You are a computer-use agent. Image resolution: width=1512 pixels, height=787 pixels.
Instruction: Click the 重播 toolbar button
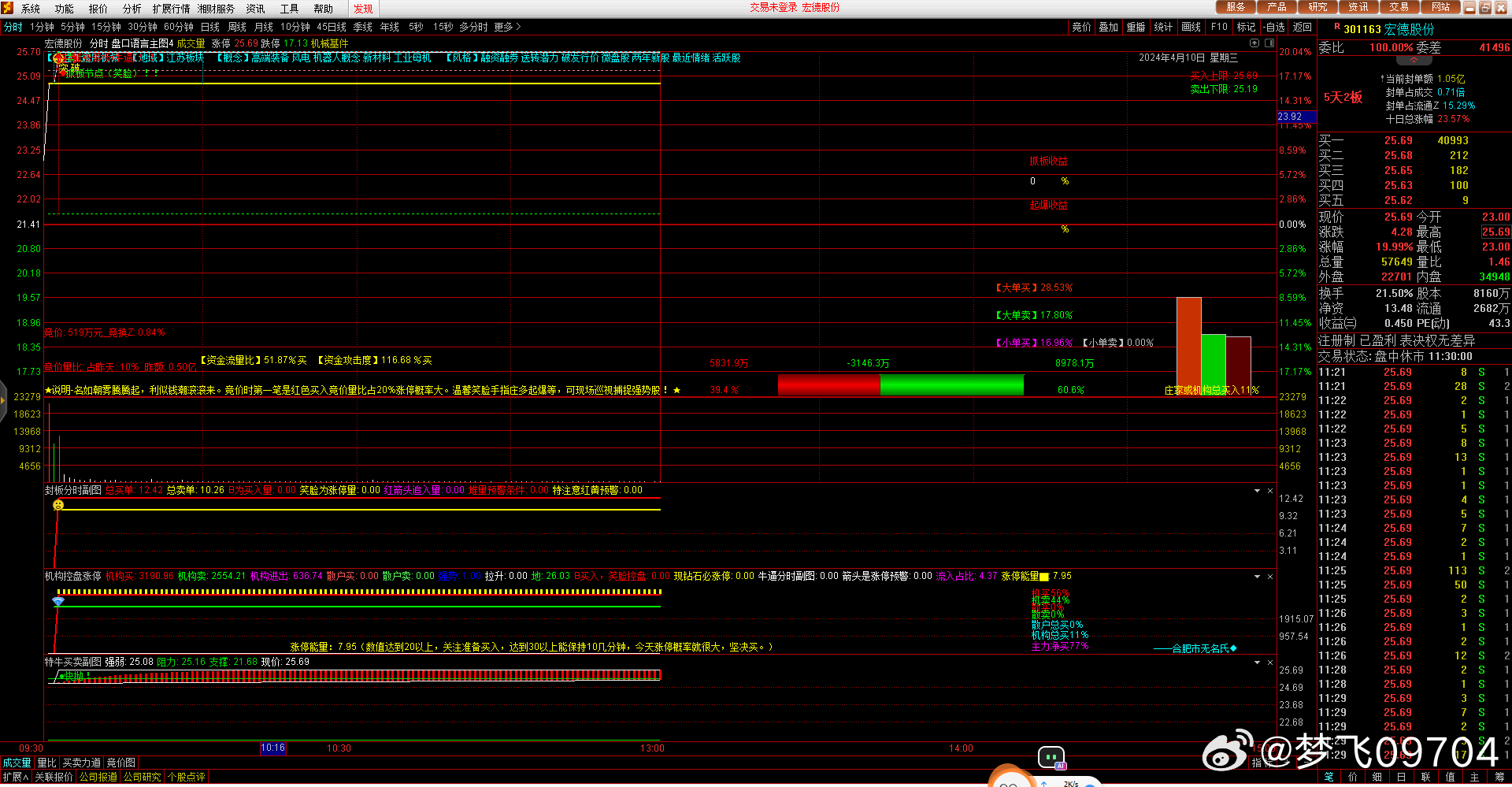pyautogui.click(x=1136, y=27)
